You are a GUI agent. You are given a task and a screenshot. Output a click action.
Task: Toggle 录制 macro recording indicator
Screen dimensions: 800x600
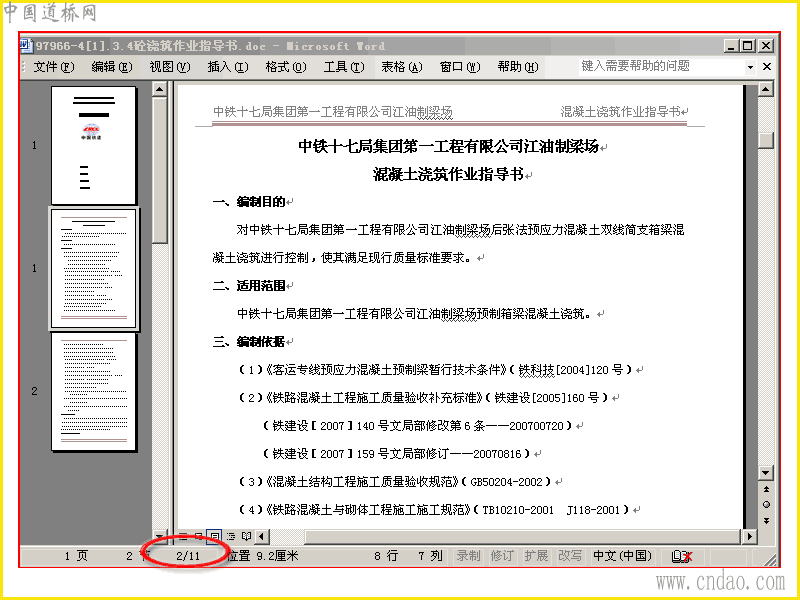[468, 556]
